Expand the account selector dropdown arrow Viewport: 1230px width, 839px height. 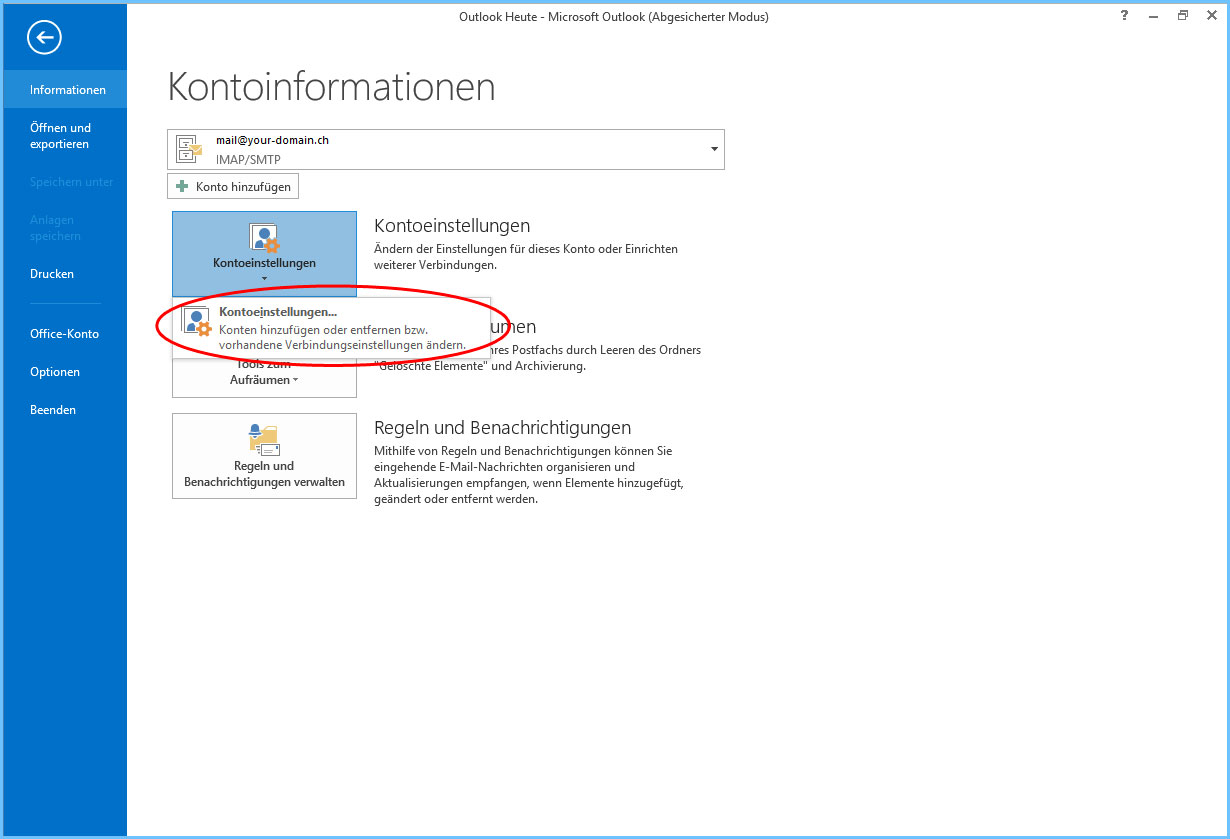coord(714,149)
